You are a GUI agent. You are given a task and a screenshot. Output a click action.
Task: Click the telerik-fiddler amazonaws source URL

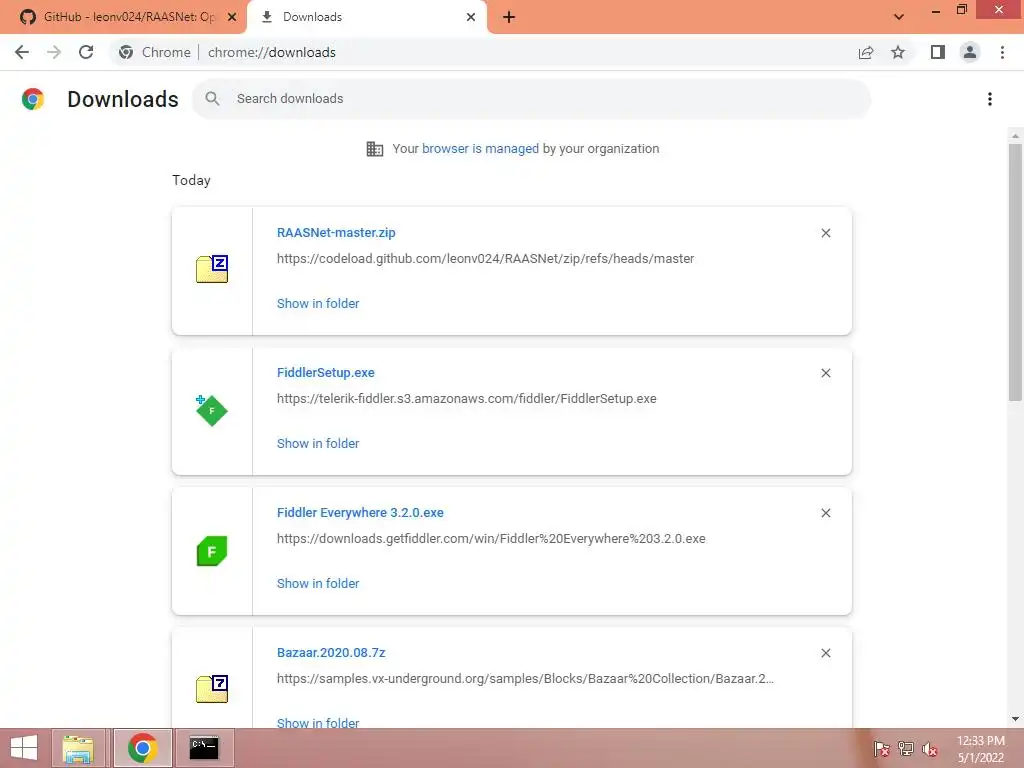click(466, 398)
